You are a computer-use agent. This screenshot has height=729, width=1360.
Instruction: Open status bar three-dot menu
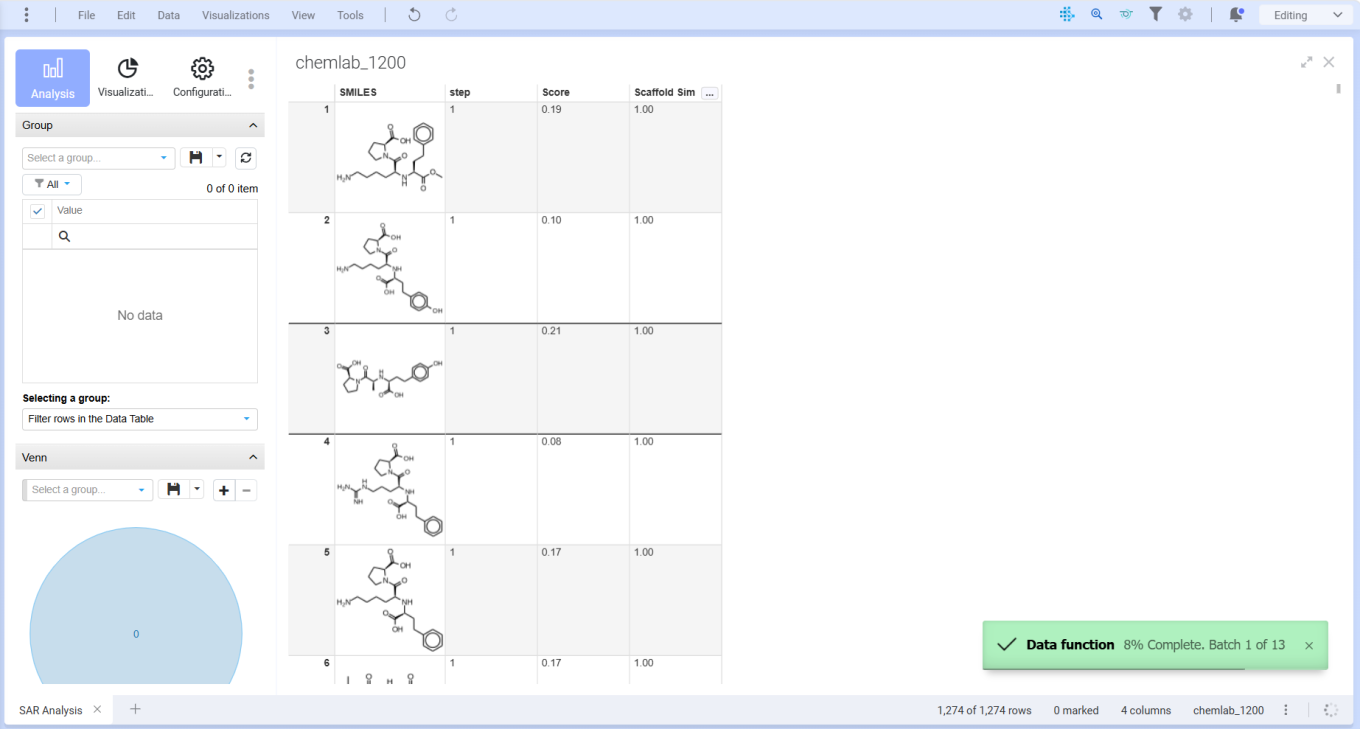(1286, 711)
